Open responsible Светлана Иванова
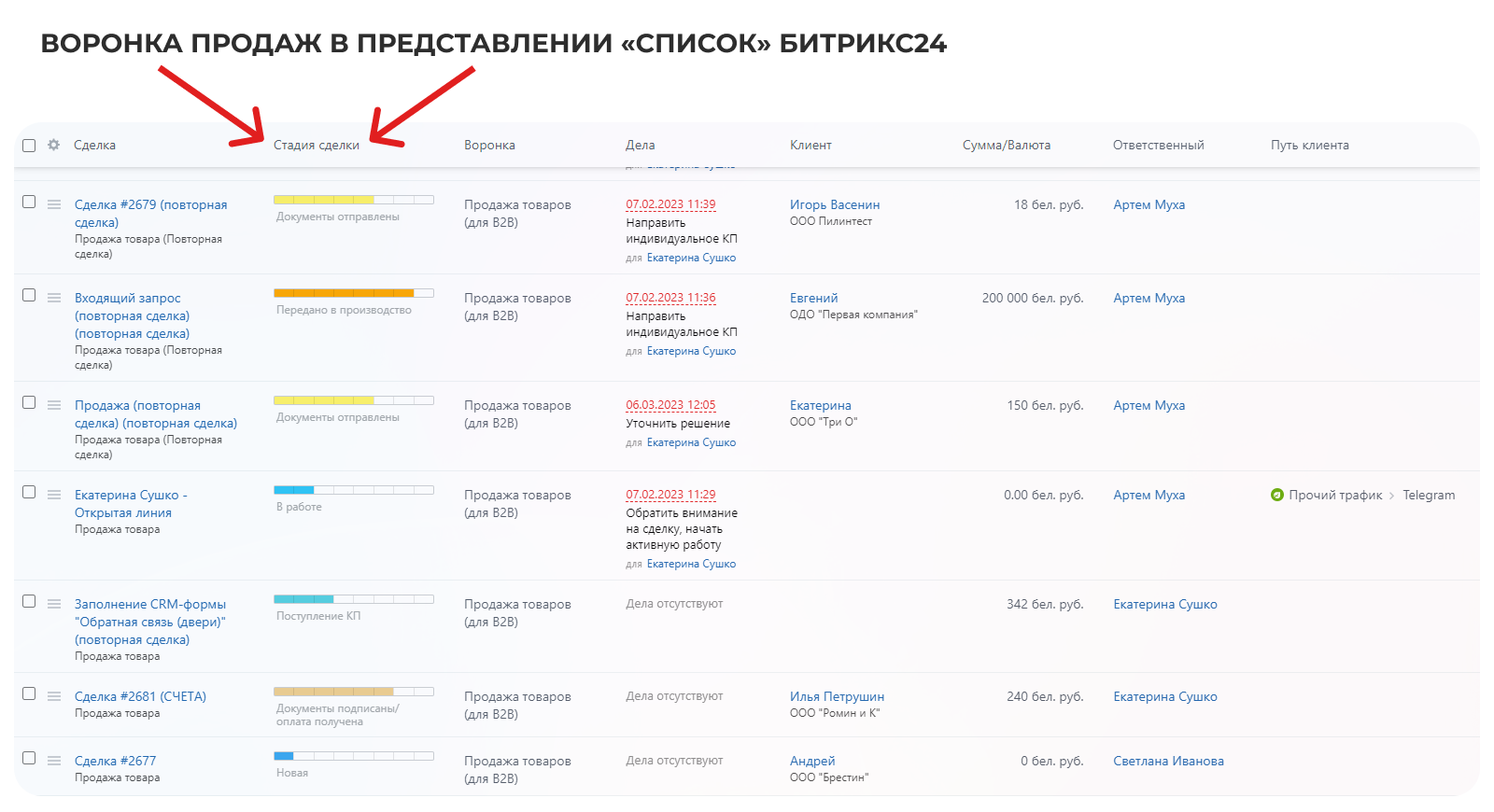The image size is (1494, 812). [x=1168, y=761]
